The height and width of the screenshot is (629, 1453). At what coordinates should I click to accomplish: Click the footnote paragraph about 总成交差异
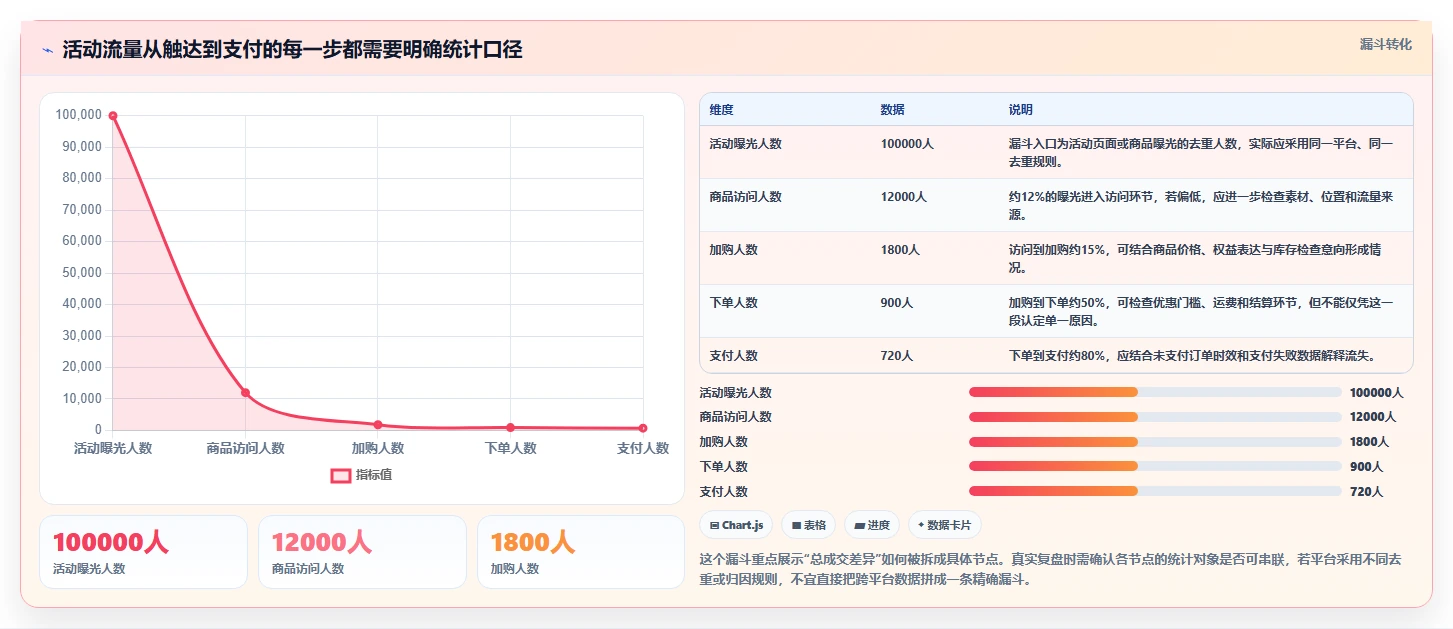click(x=1050, y=569)
